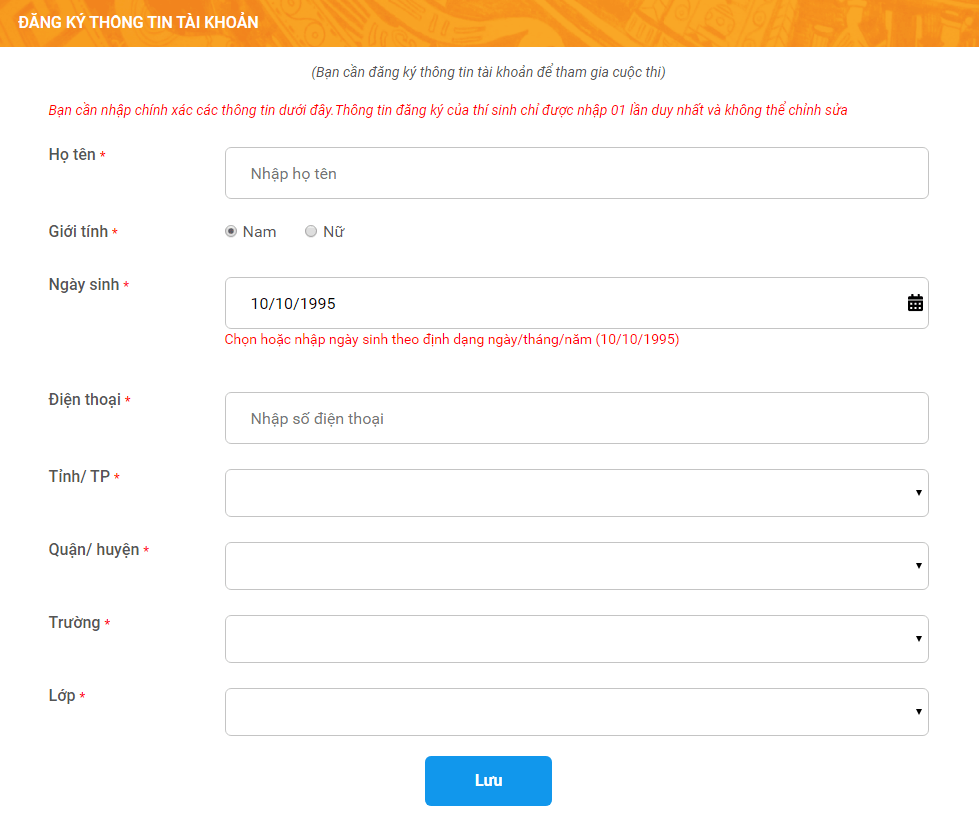Click the "Giới tính" label text
Screen dimensions: 979x823
click(78, 232)
